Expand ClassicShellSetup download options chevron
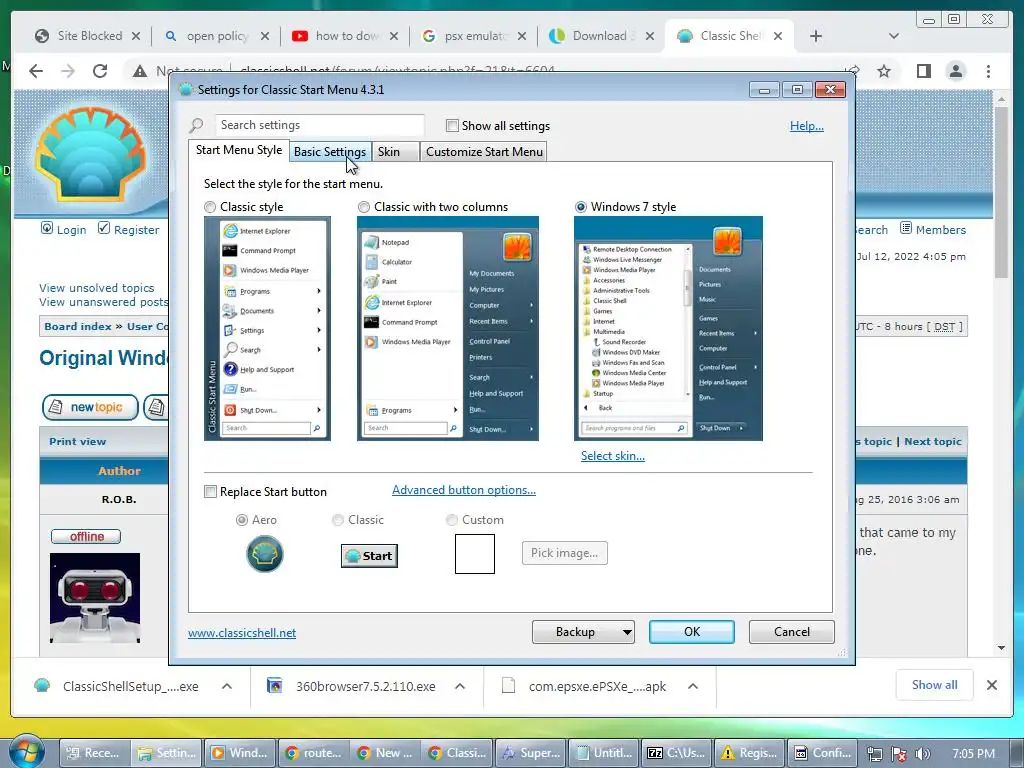 (227, 686)
